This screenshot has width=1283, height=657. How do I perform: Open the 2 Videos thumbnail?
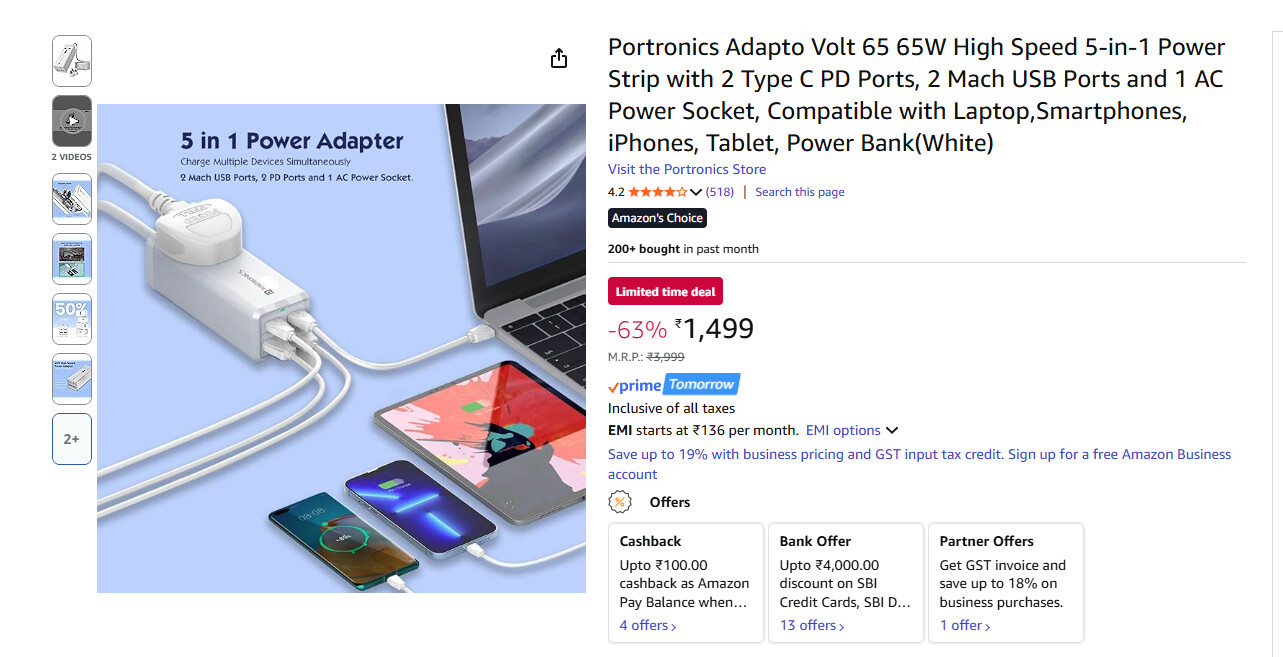[x=72, y=121]
